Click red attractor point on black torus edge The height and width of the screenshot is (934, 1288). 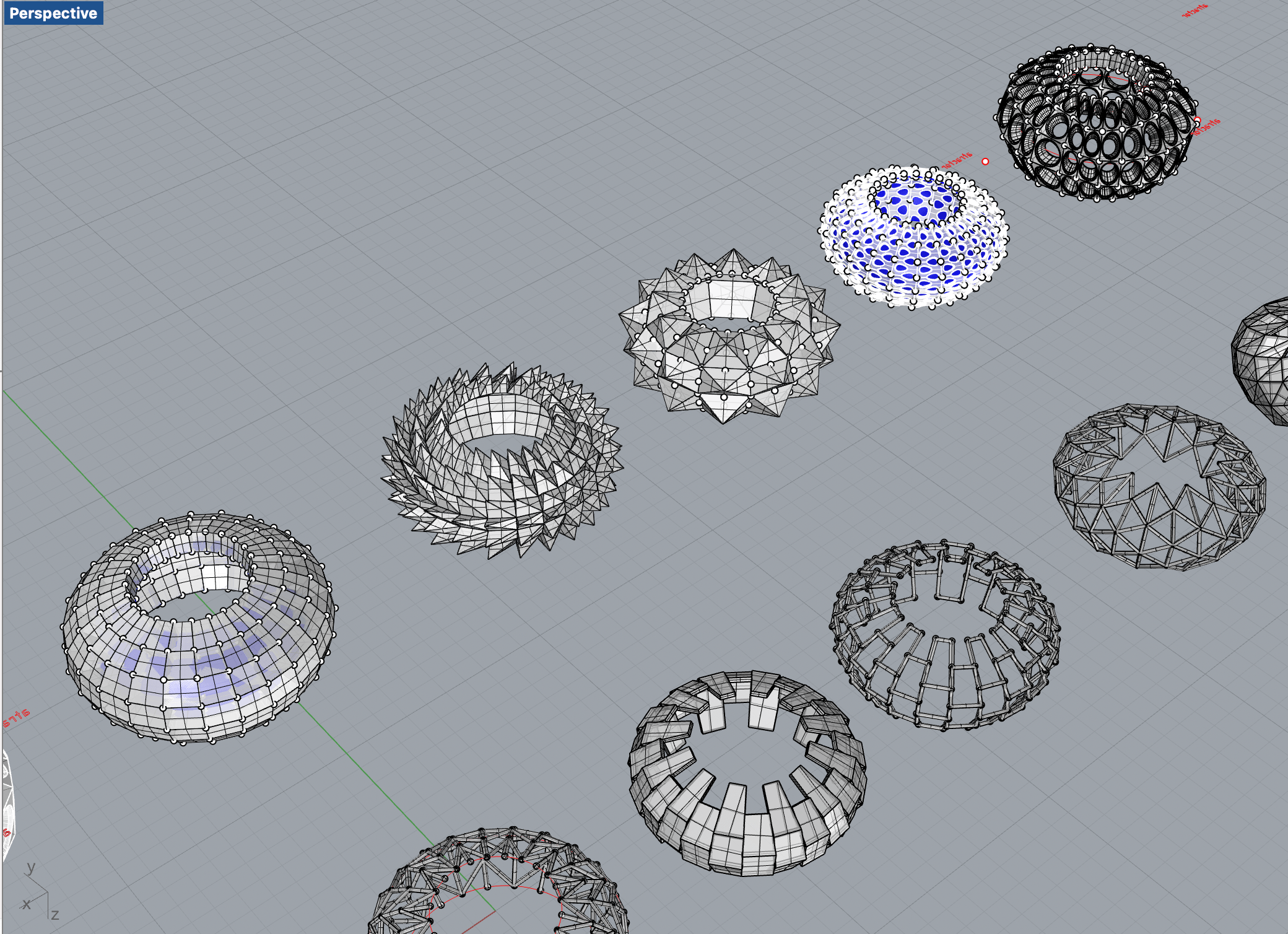tap(1197, 121)
